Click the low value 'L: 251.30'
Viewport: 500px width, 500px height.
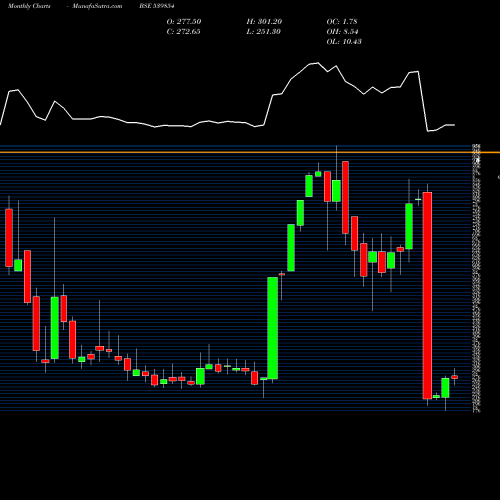(x=264, y=32)
